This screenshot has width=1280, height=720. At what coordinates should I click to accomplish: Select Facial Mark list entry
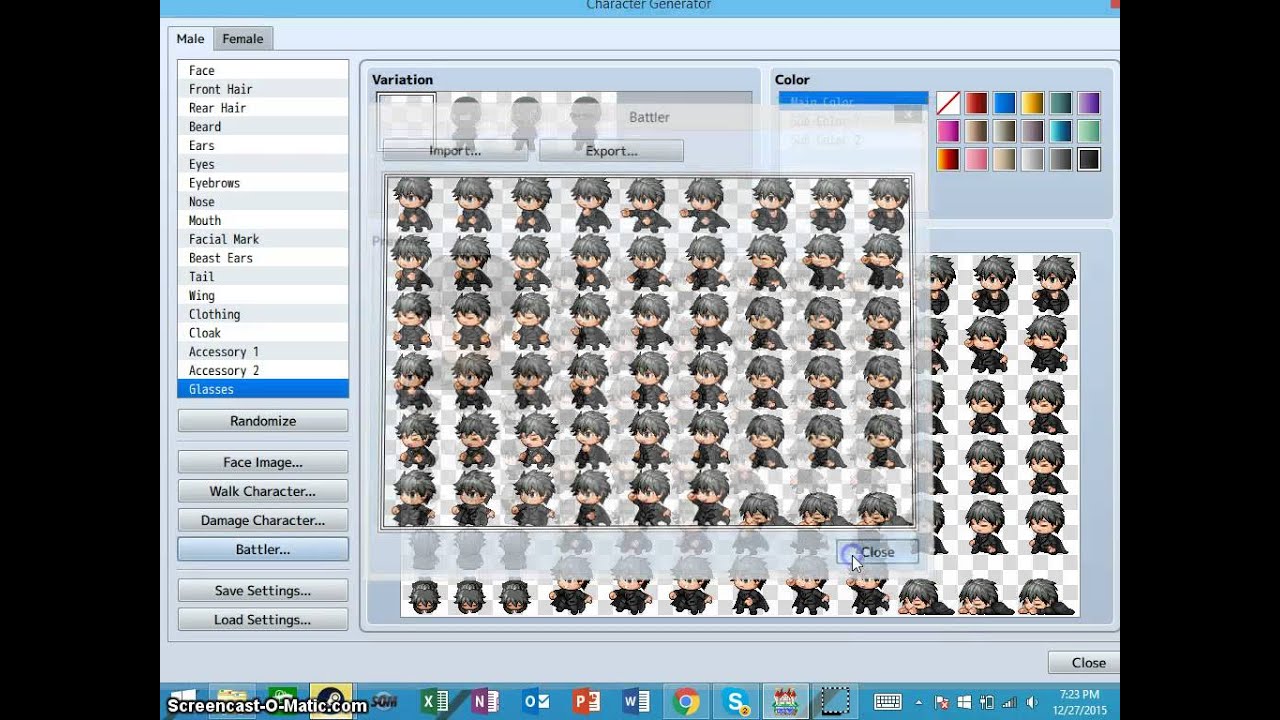pos(263,239)
